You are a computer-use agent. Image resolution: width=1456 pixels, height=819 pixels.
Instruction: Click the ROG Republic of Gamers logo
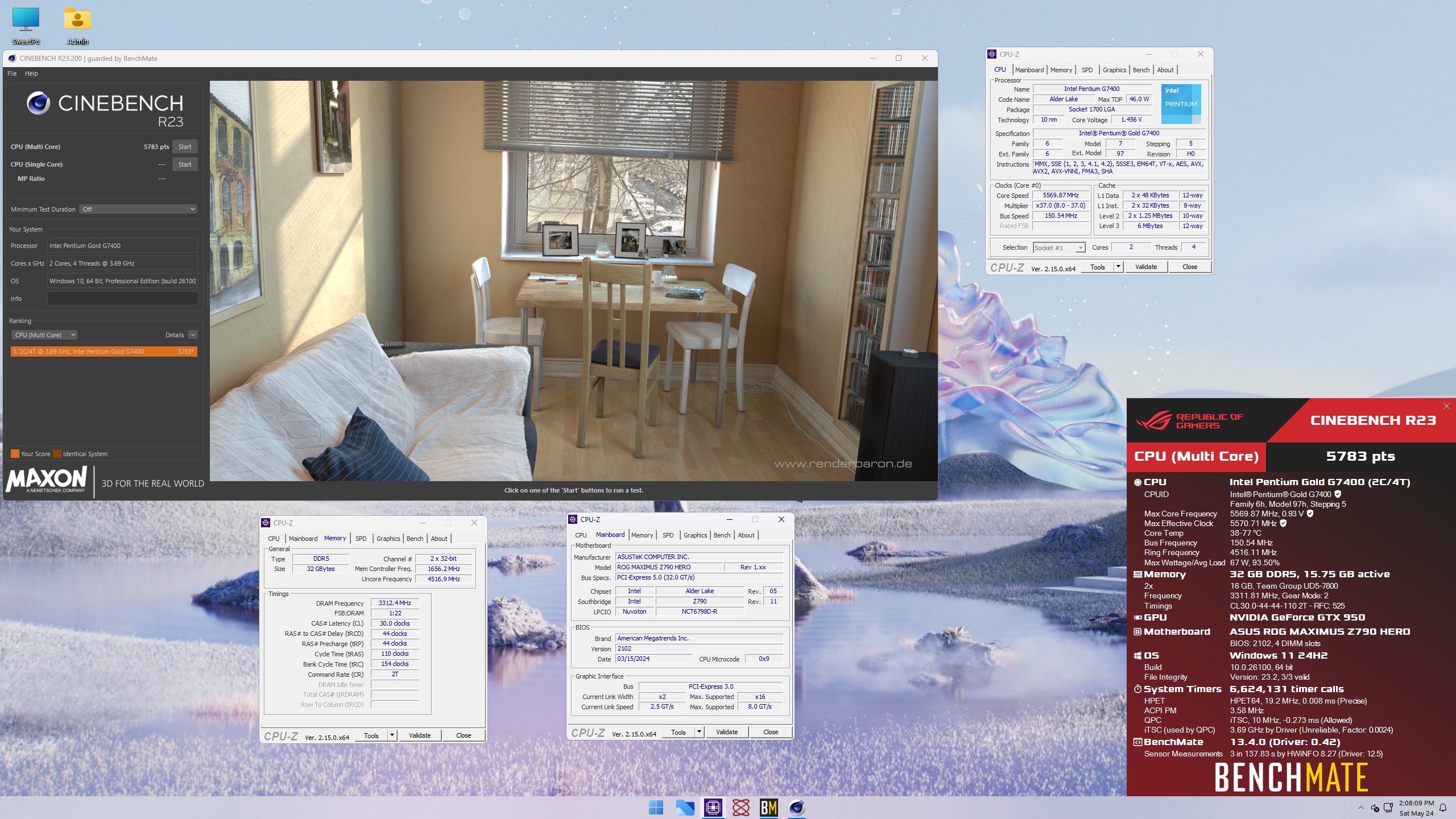click(1190, 421)
